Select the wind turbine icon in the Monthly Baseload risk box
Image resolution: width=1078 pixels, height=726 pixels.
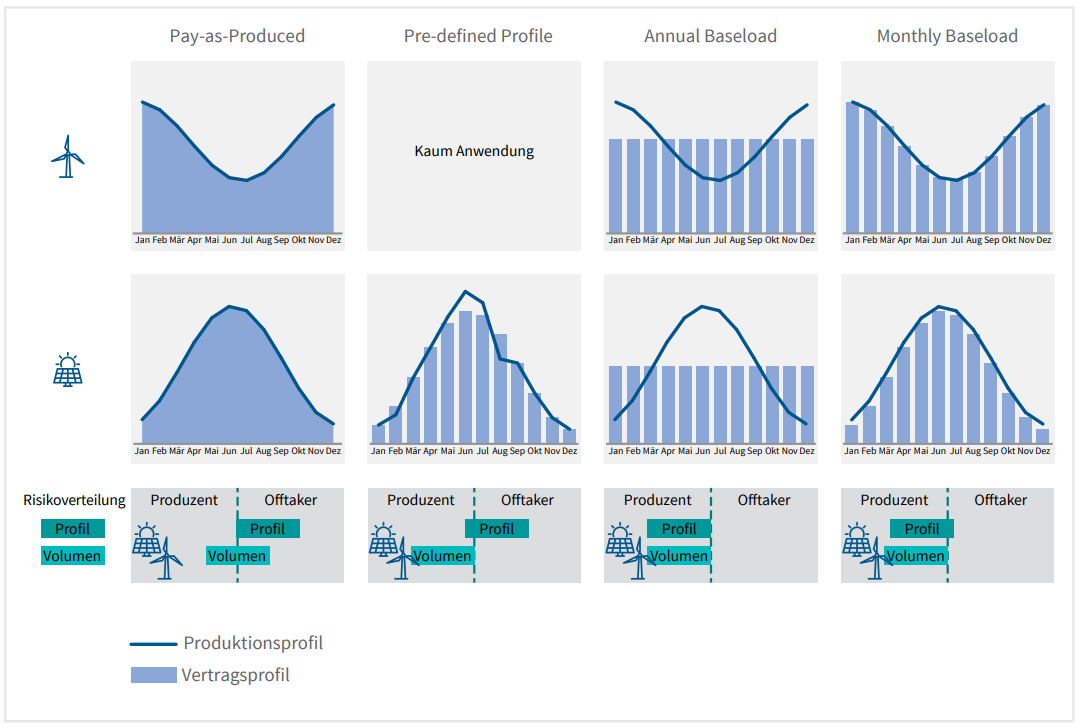[x=875, y=560]
